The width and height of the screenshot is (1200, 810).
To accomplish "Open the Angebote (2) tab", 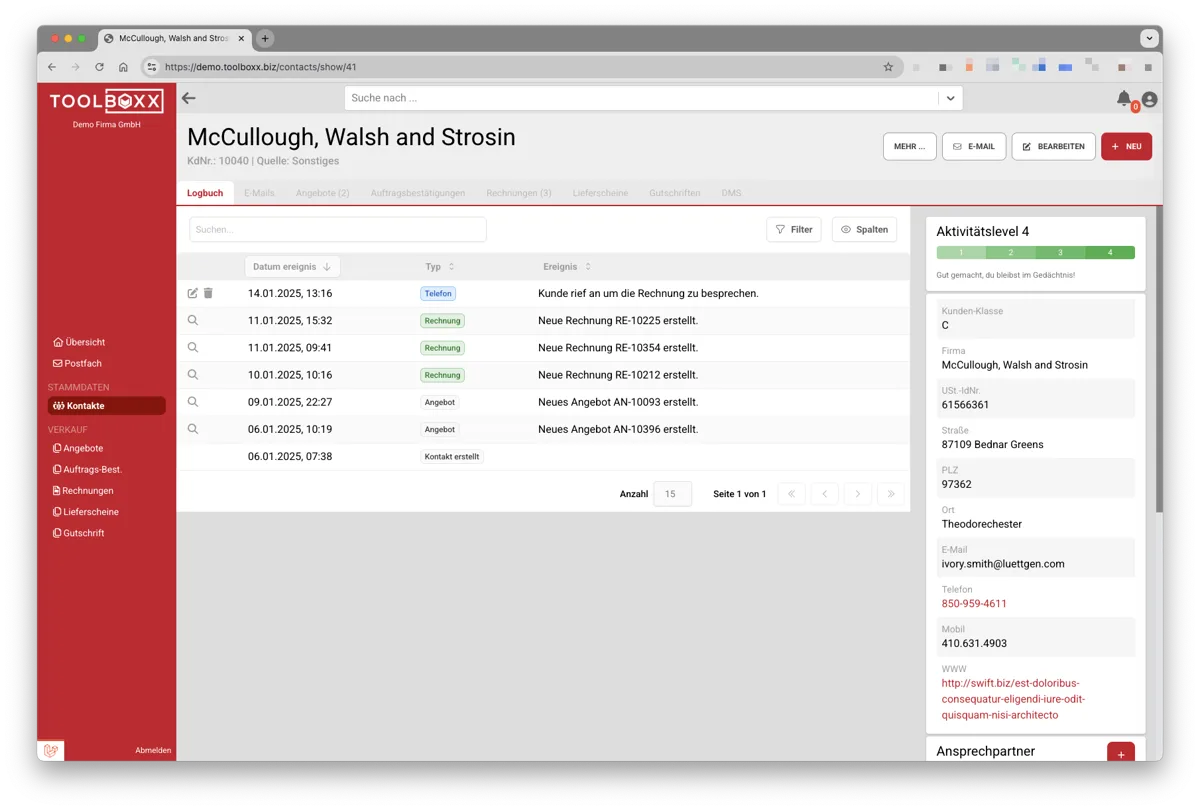I will click(323, 193).
